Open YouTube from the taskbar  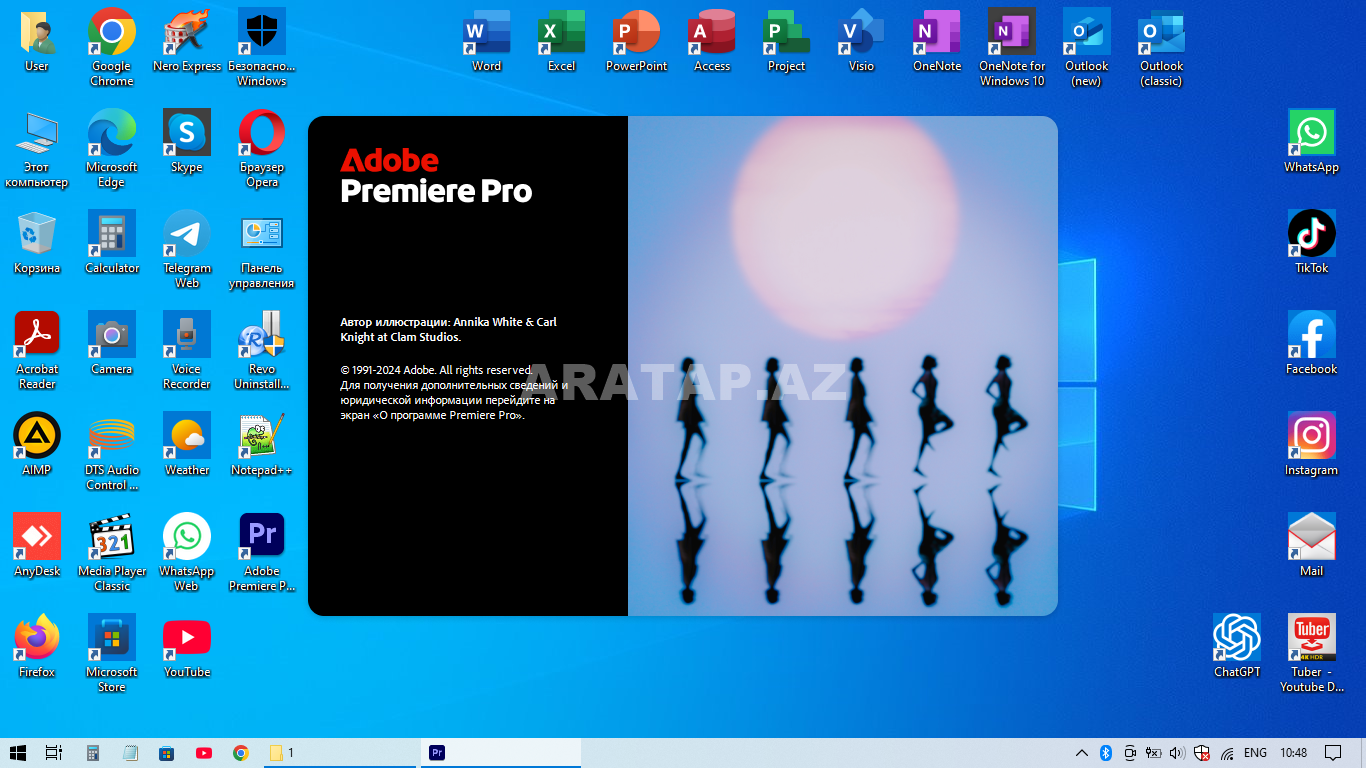204,753
